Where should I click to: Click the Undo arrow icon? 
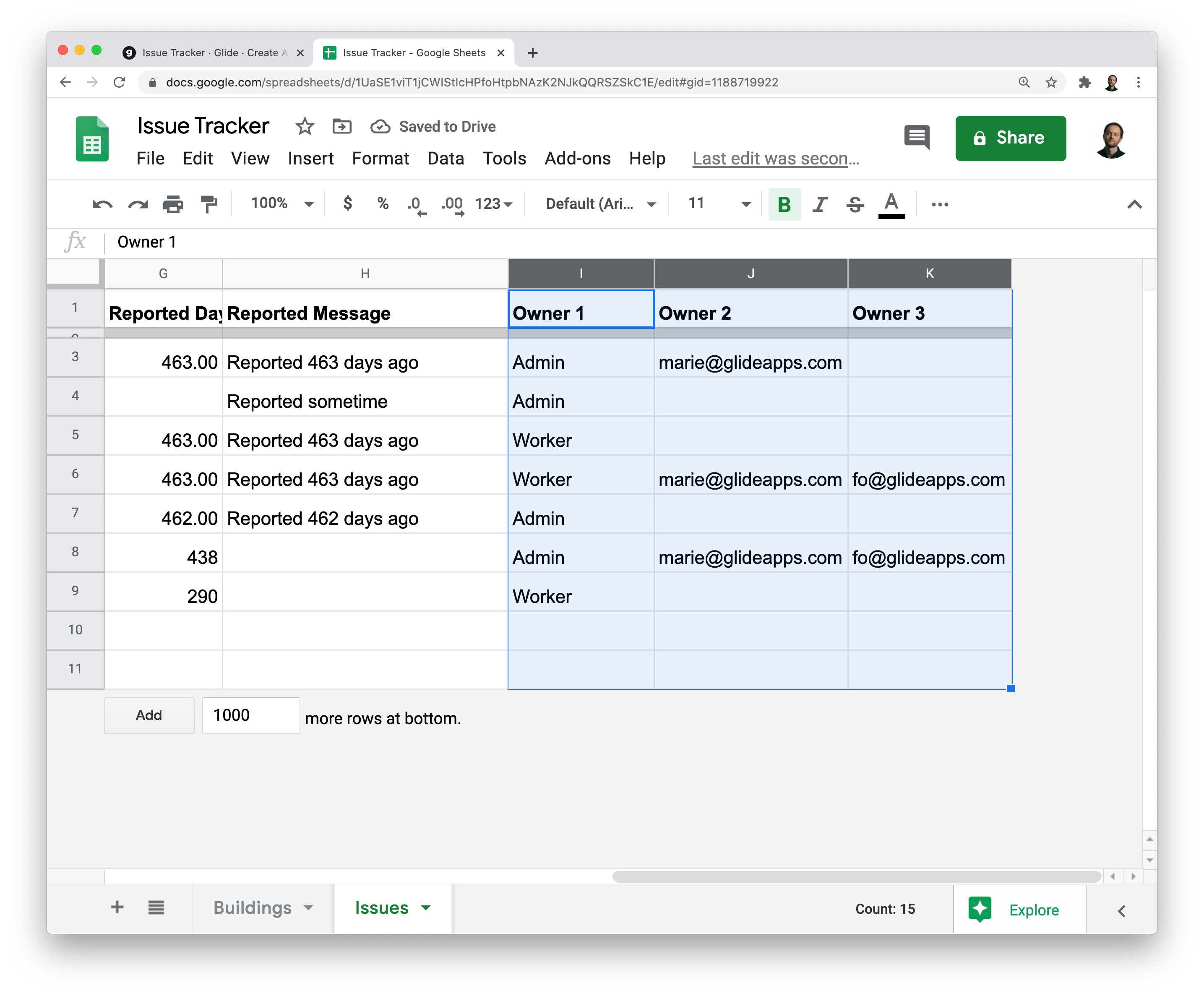tap(102, 204)
